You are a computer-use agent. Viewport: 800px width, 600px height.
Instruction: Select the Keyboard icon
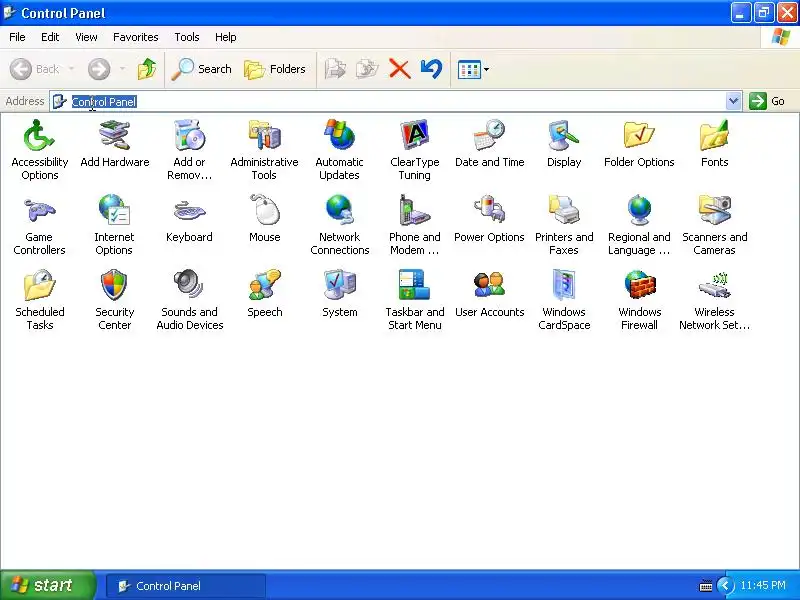(x=189, y=210)
